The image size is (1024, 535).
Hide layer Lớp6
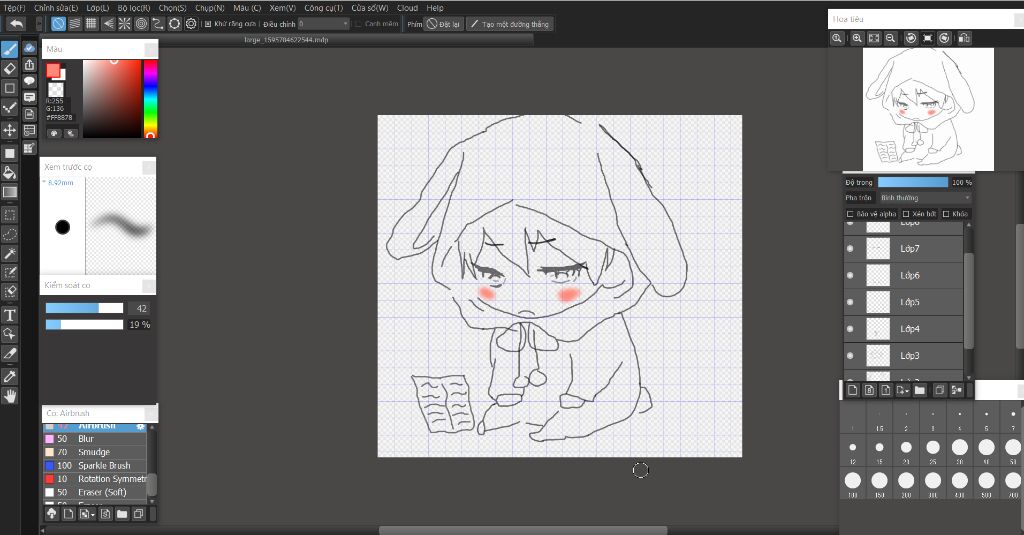click(x=850, y=276)
